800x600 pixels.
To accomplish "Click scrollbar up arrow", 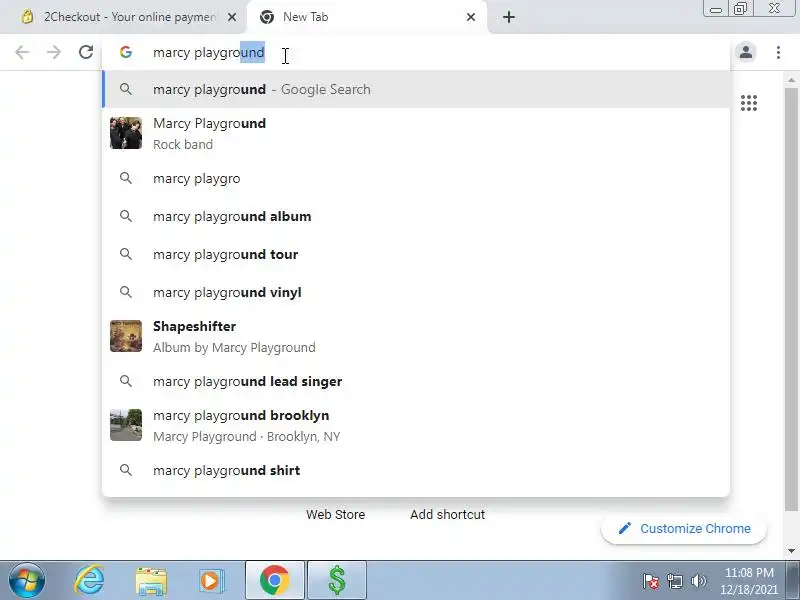I will (x=791, y=80).
